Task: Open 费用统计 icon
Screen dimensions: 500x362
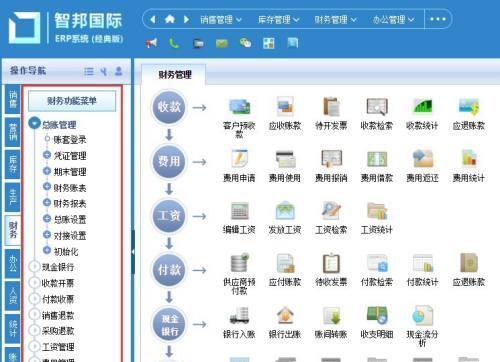Action: click(x=469, y=159)
